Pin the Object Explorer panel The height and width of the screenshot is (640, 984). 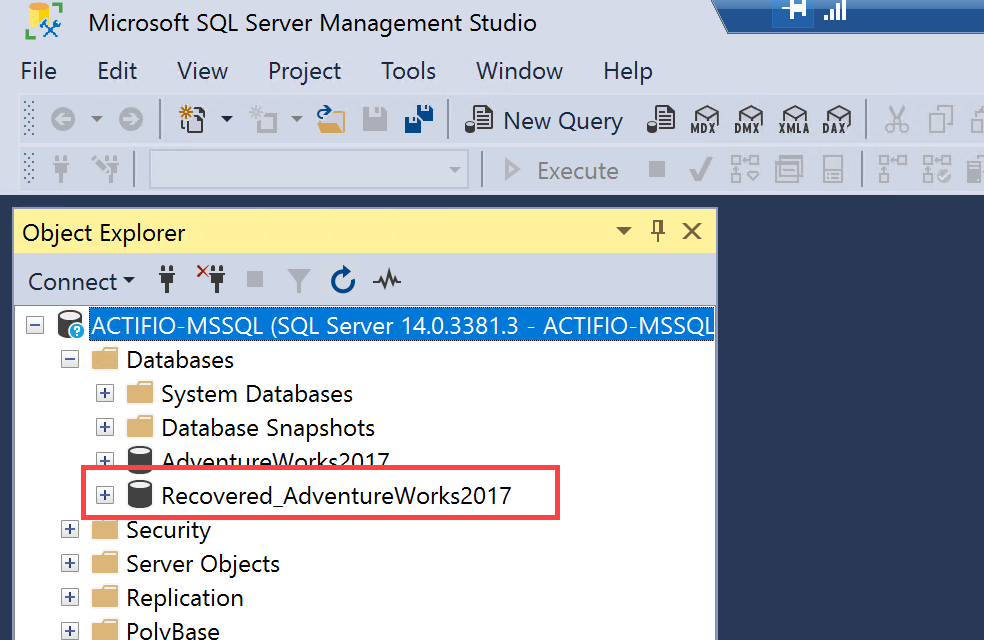(658, 231)
